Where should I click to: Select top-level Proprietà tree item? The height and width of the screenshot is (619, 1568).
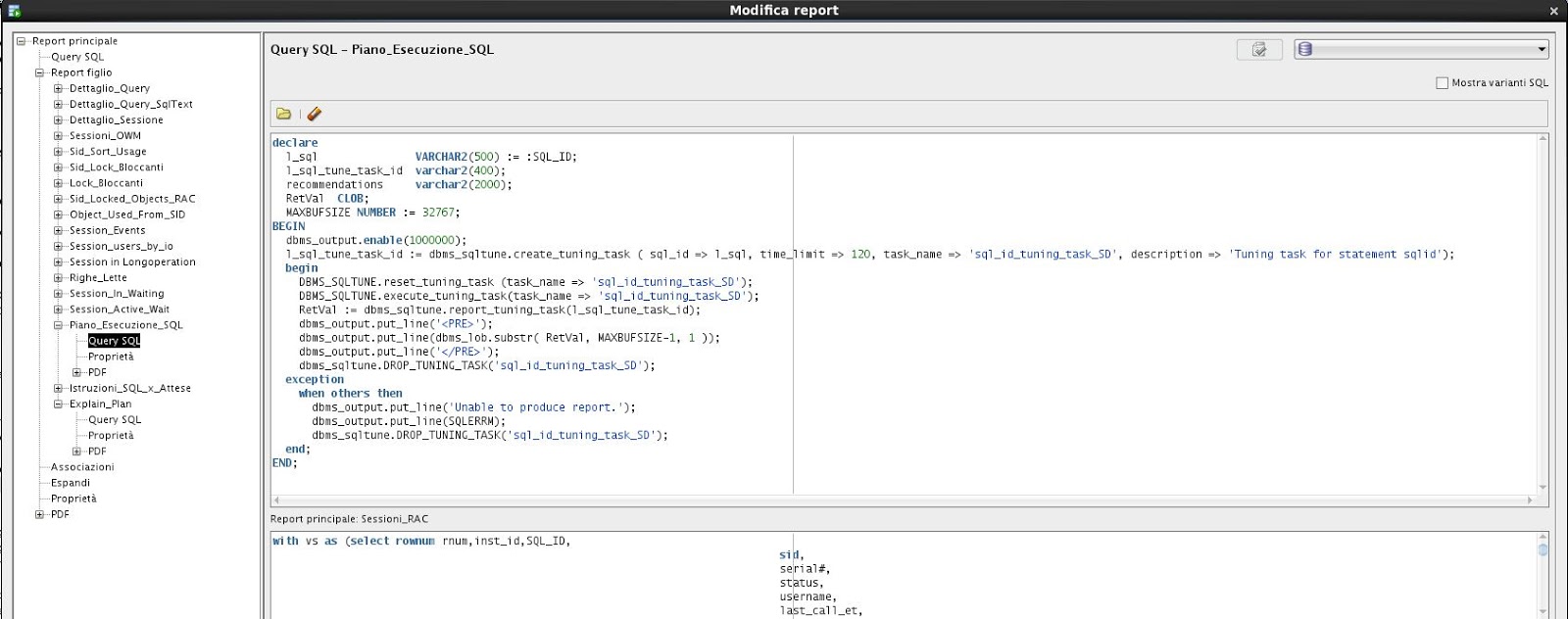pos(73,499)
